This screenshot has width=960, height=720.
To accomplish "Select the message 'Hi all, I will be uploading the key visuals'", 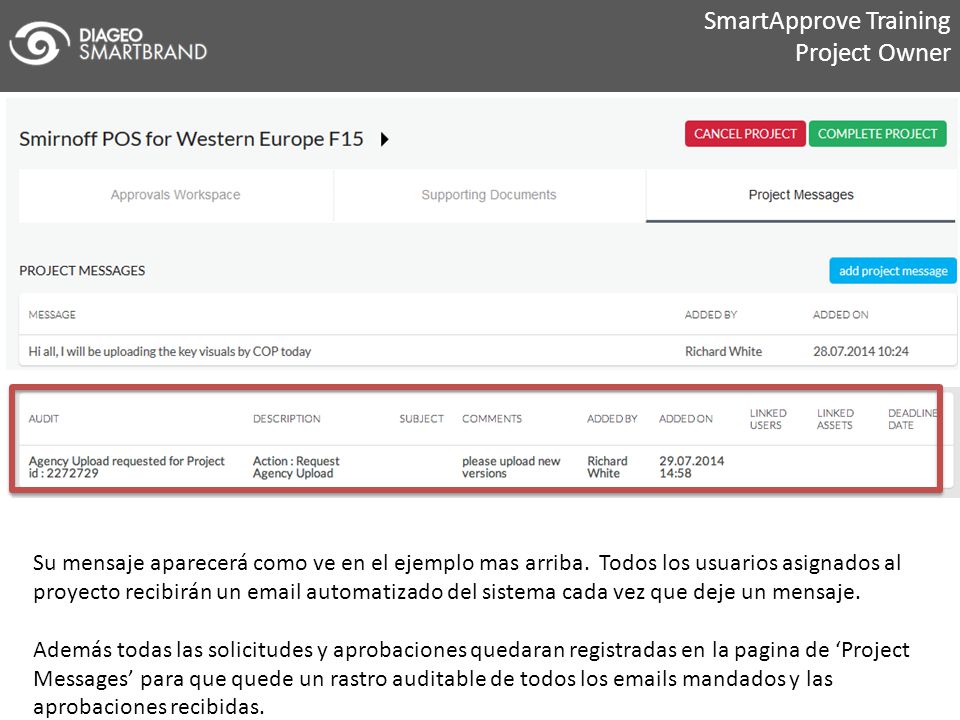I will click(170, 351).
